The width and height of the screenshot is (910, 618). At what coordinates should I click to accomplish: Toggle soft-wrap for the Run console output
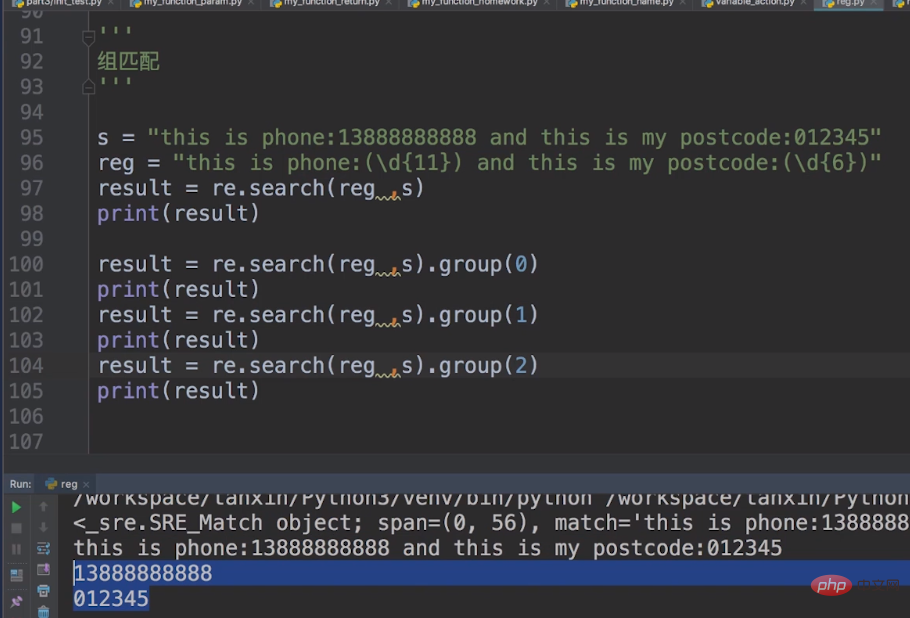[x=44, y=548]
